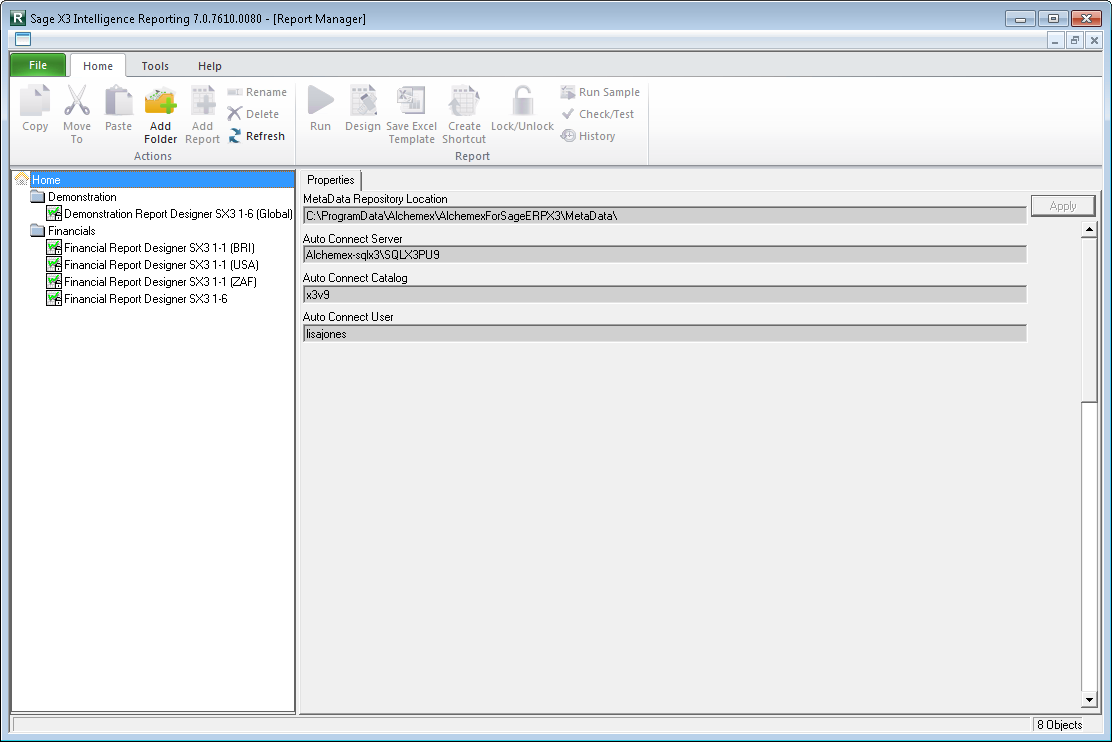This screenshot has width=1112, height=742.
Task: Click the Create Shortcut icon
Action: [465, 101]
